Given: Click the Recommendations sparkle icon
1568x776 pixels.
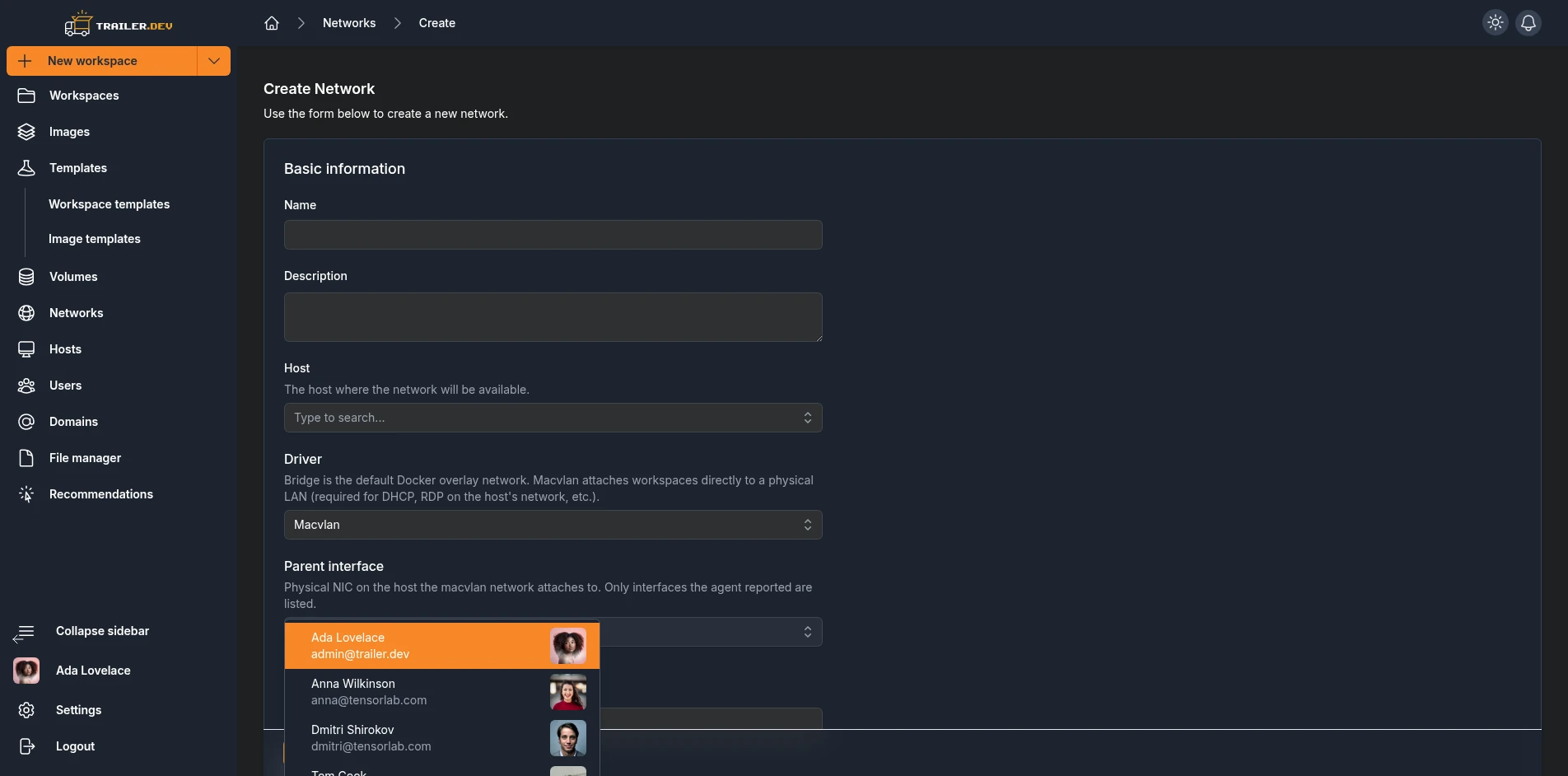Looking at the screenshot, I should (26, 494).
